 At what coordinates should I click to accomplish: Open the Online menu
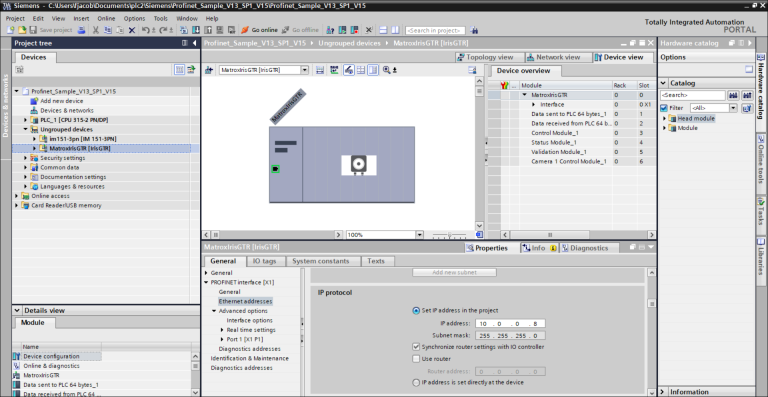[x=106, y=19]
